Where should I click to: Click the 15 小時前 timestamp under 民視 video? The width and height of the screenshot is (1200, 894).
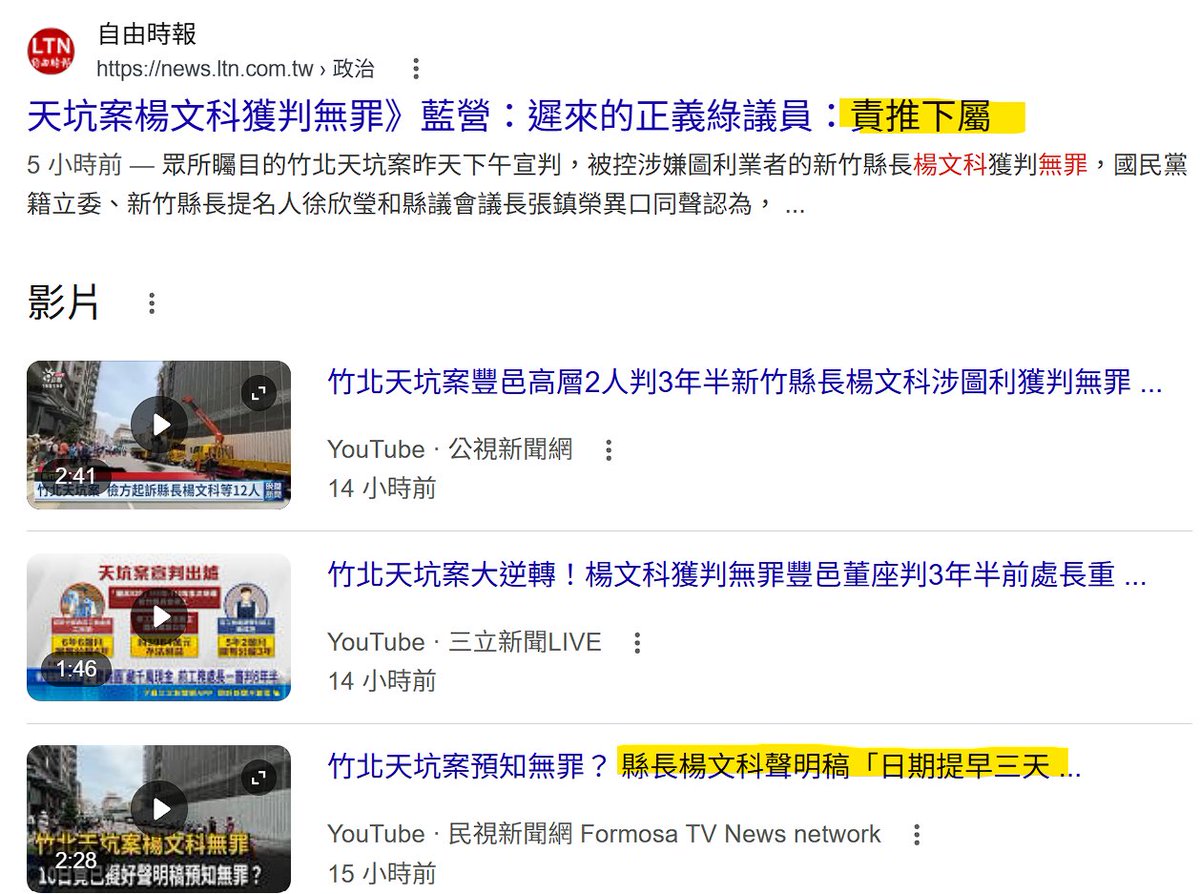tap(382, 873)
